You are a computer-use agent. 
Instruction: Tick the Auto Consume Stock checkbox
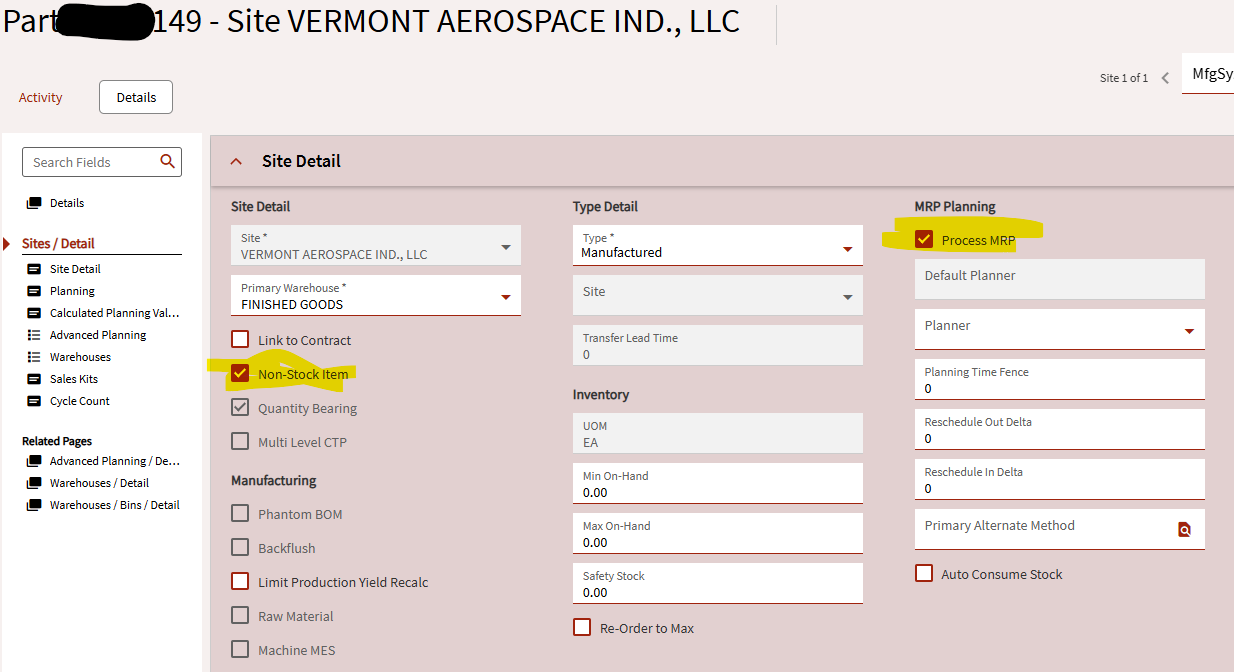(x=924, y=574)
